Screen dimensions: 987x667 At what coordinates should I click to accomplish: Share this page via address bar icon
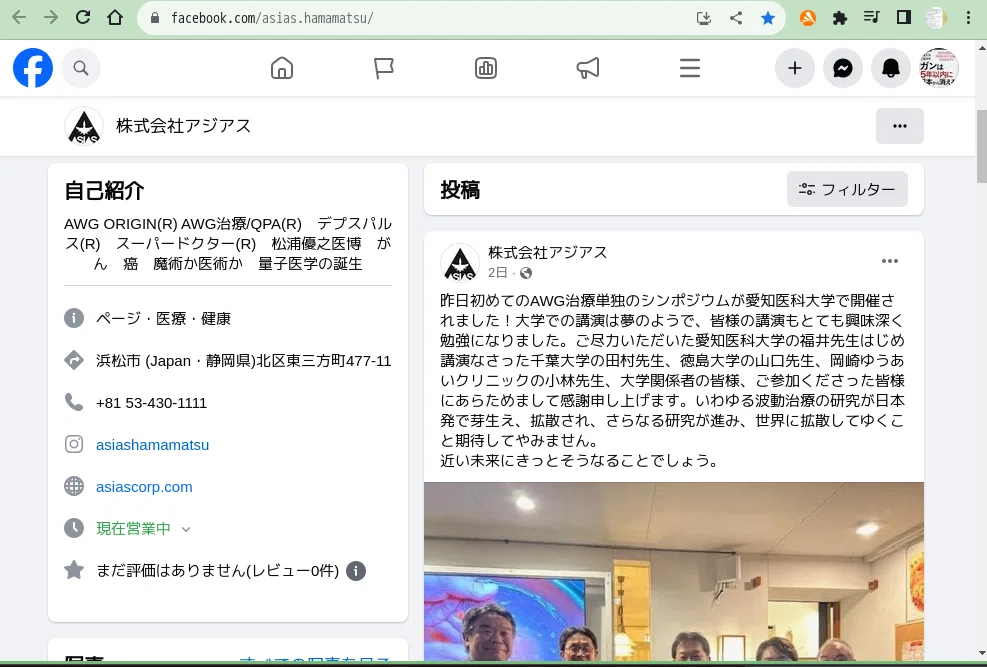736,18
